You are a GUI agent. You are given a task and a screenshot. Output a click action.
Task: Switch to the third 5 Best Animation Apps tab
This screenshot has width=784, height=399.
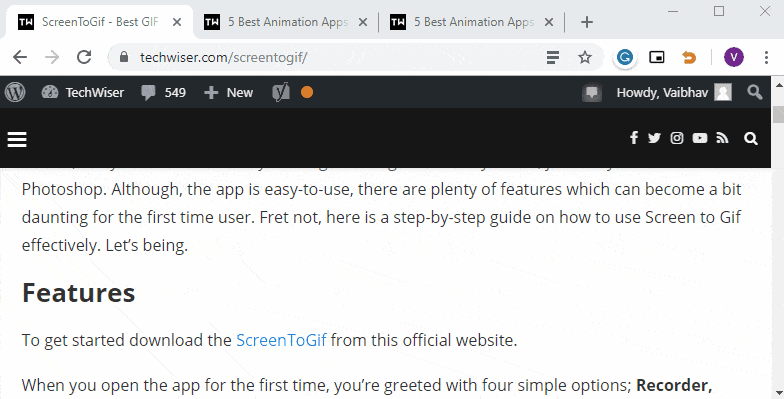(473, 22)
